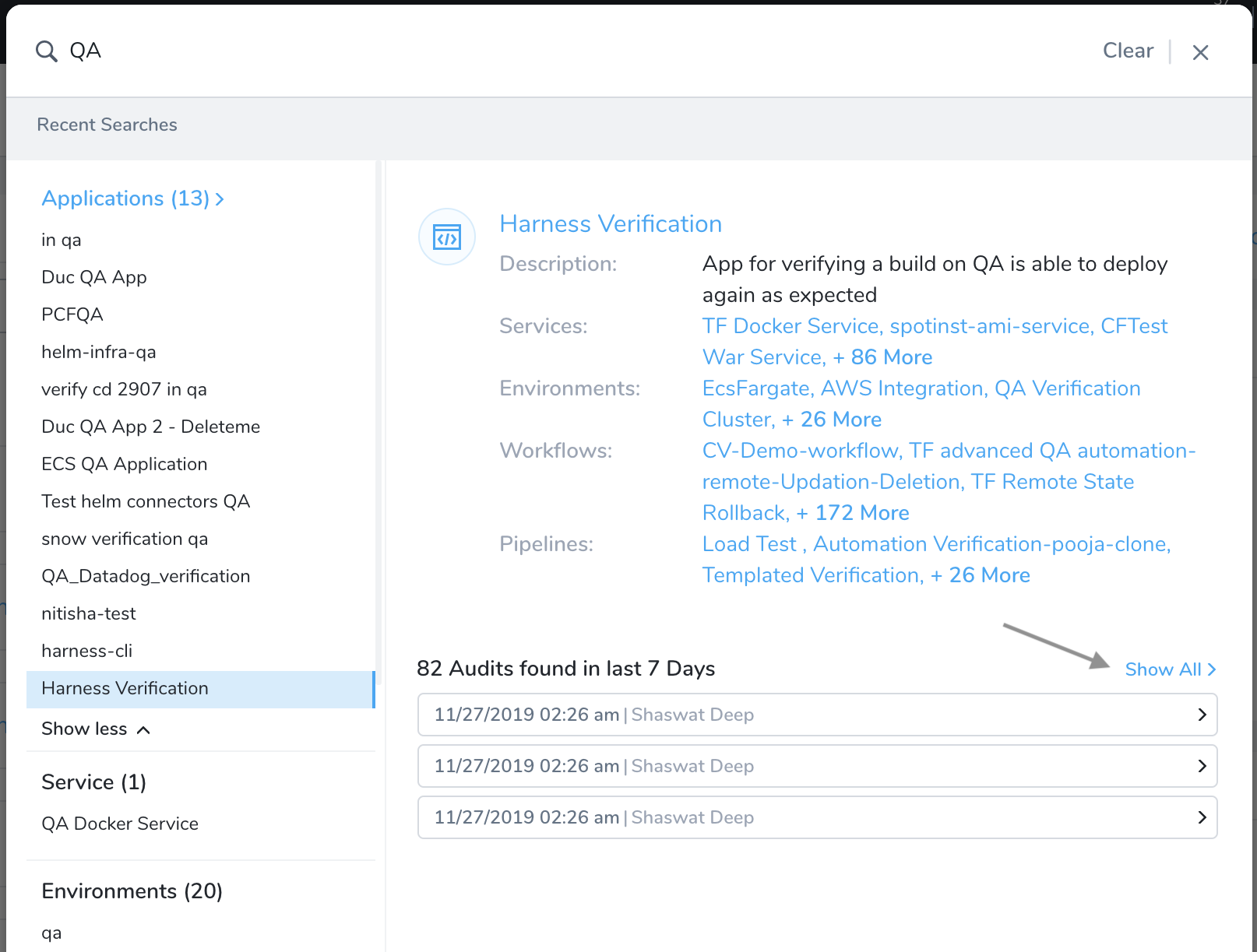
Task: Clear the search query
Action: point(1128,51)
